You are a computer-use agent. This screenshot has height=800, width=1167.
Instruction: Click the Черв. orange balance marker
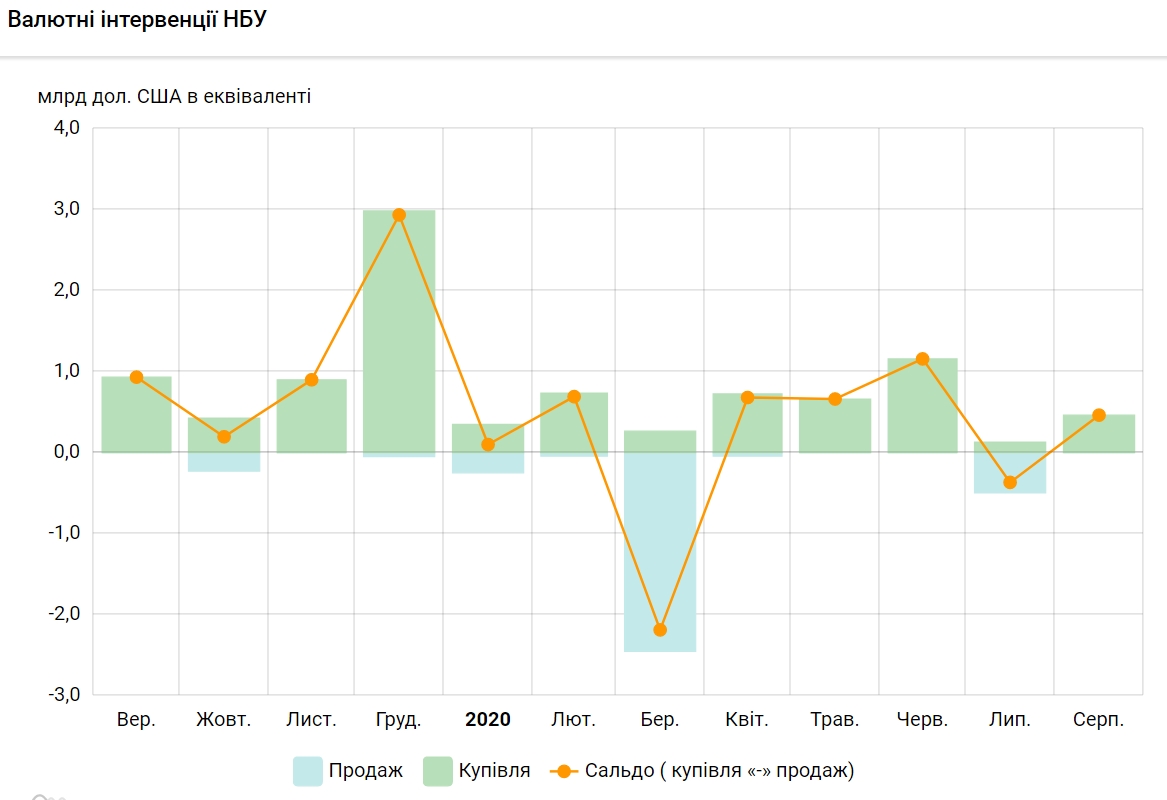pos(922,359)
